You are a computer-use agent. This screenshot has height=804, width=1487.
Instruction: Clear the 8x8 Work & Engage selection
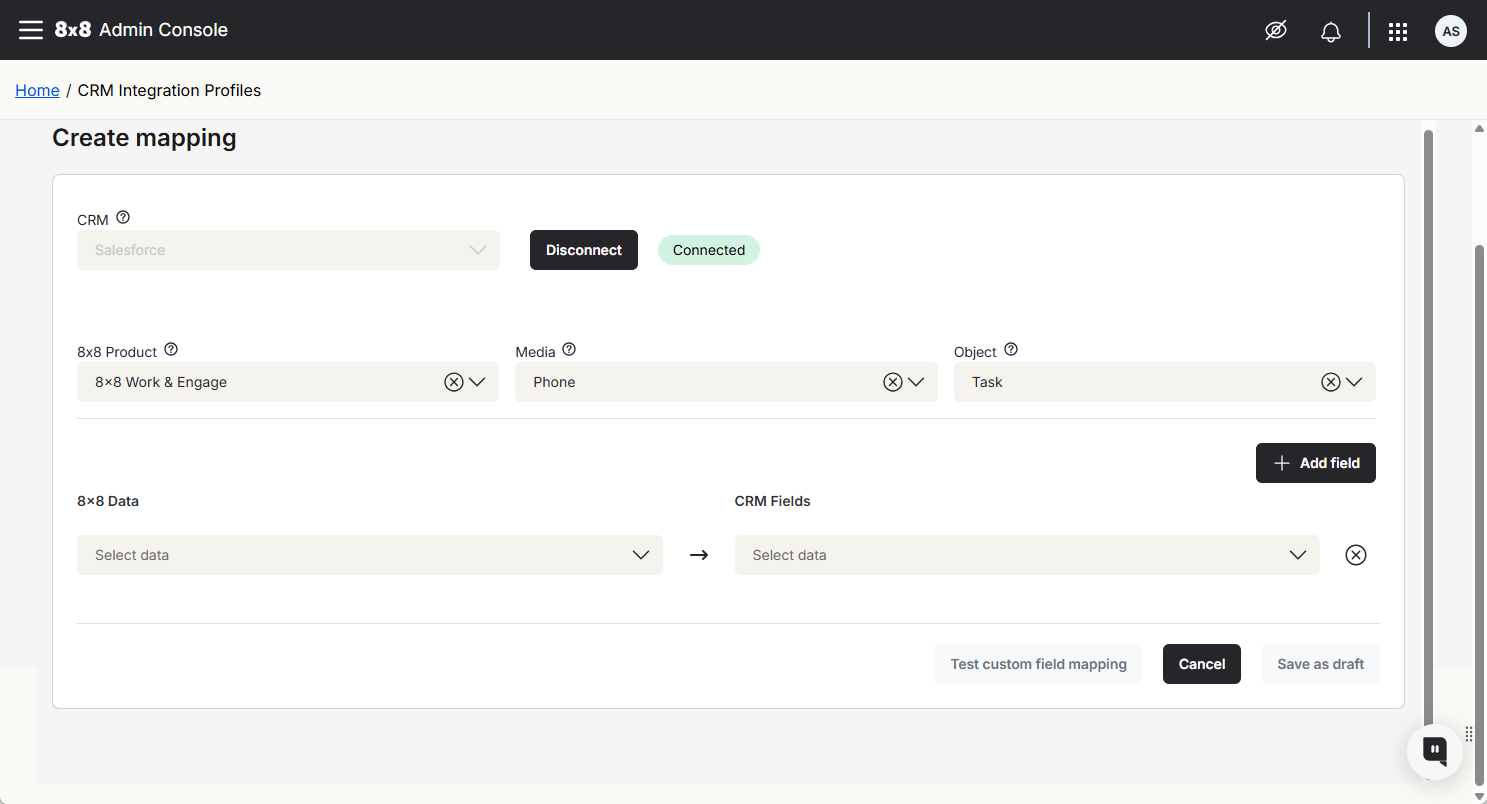coord(454,382)
